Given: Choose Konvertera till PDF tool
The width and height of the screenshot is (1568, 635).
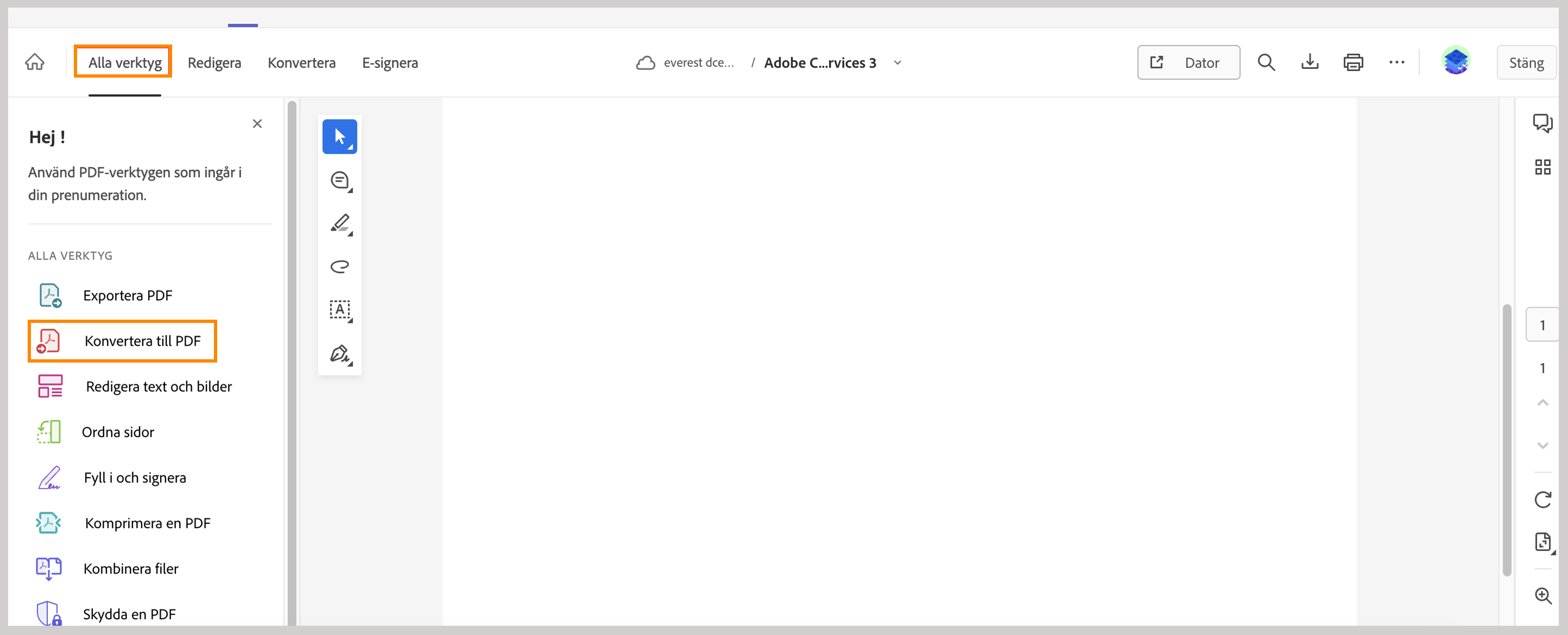Looking at the screenshot, I should tap(122, 341).
